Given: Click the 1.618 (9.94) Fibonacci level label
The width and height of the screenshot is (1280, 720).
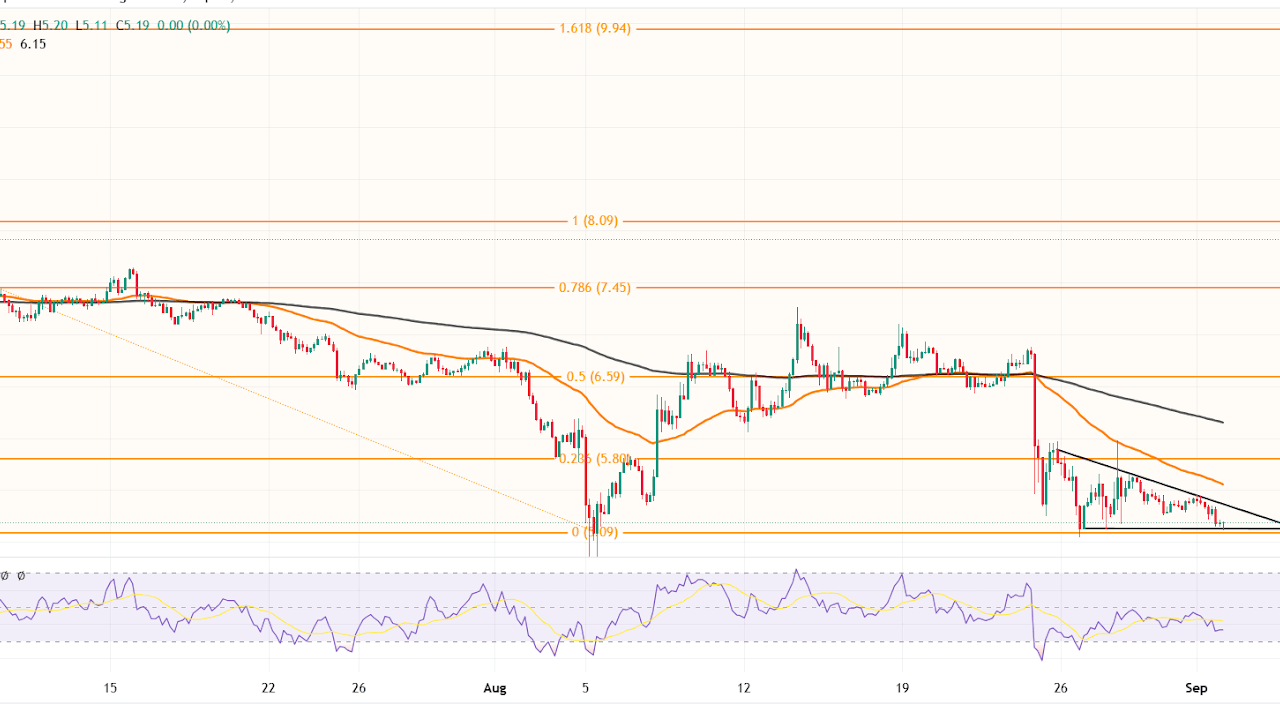Looking at the screenshot, I should pos(594,29).
